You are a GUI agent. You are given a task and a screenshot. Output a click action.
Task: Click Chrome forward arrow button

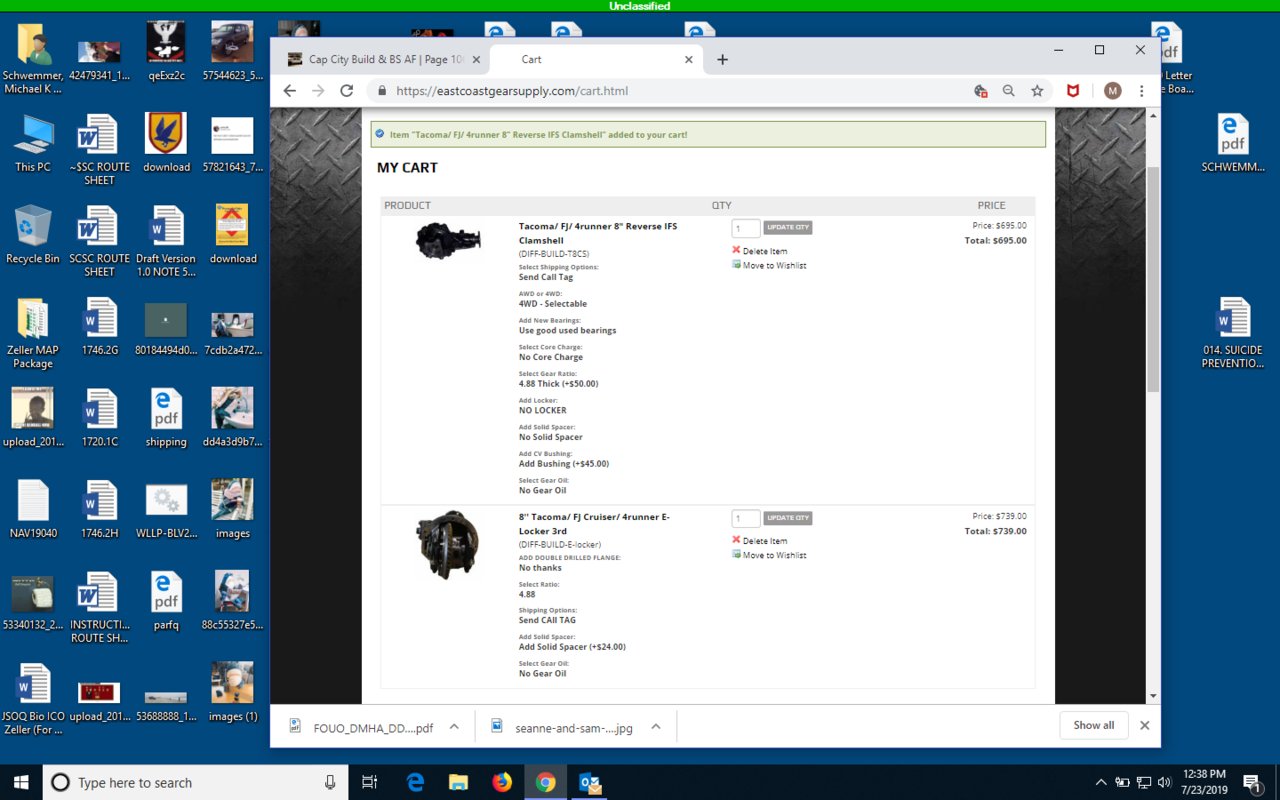[x=318, y=91]
